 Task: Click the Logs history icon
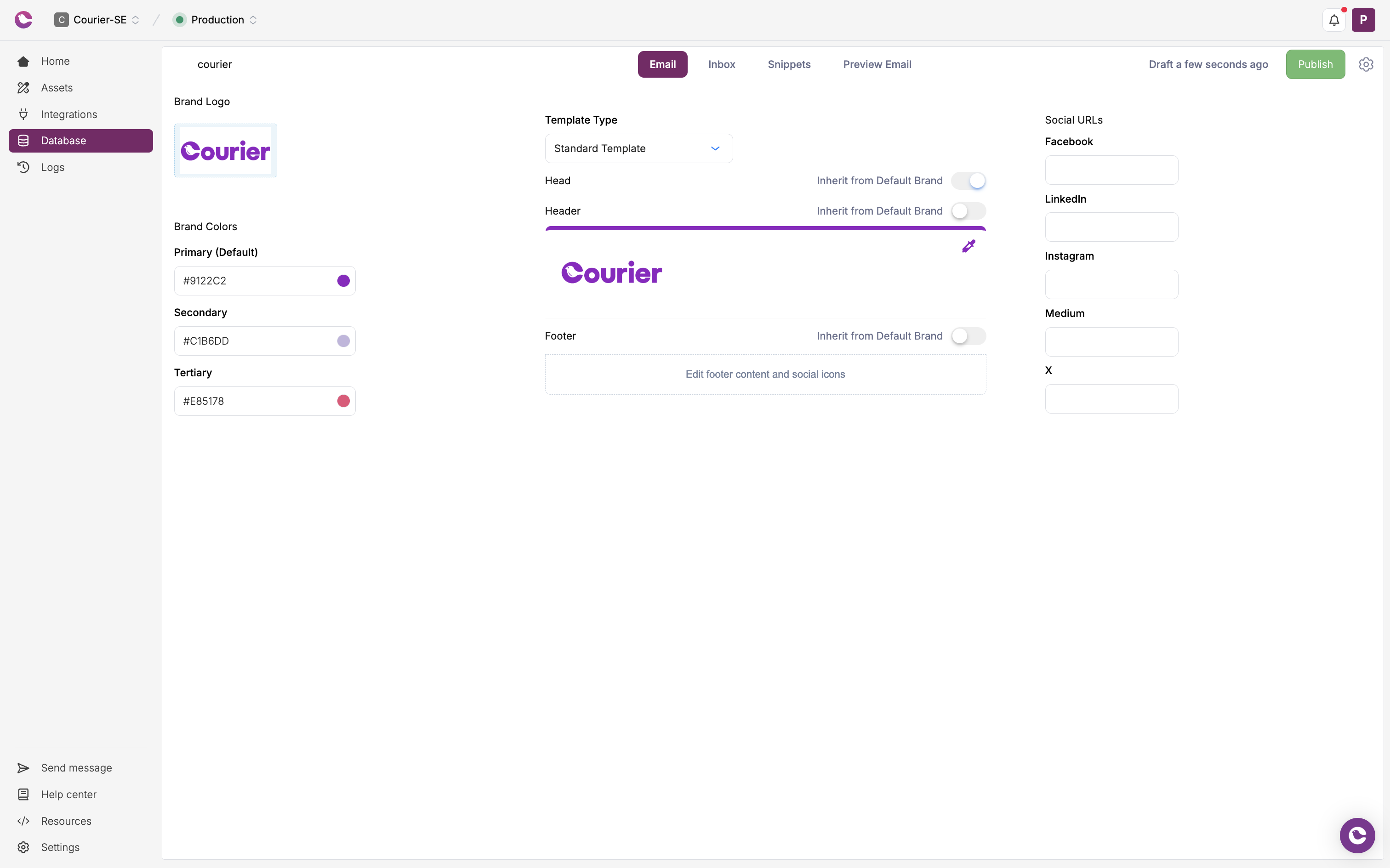tap(23, 167)
